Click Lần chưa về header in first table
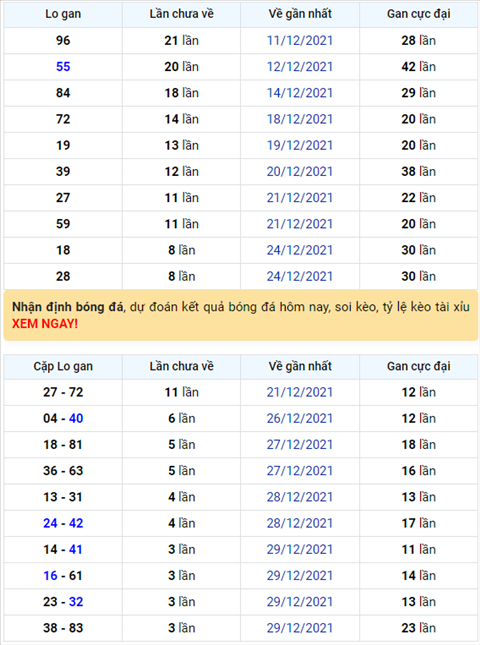This screenshot has width=480, height=645. [x=181, y=14]
